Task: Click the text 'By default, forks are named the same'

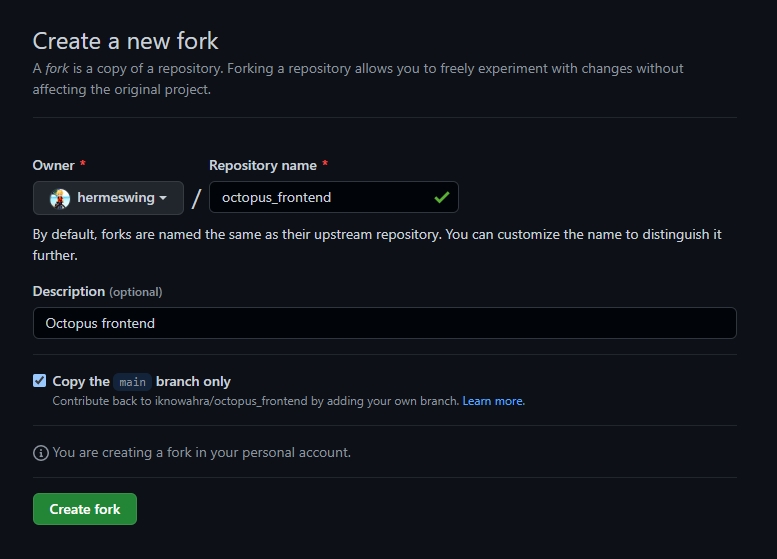Action: tap(148, 234)
